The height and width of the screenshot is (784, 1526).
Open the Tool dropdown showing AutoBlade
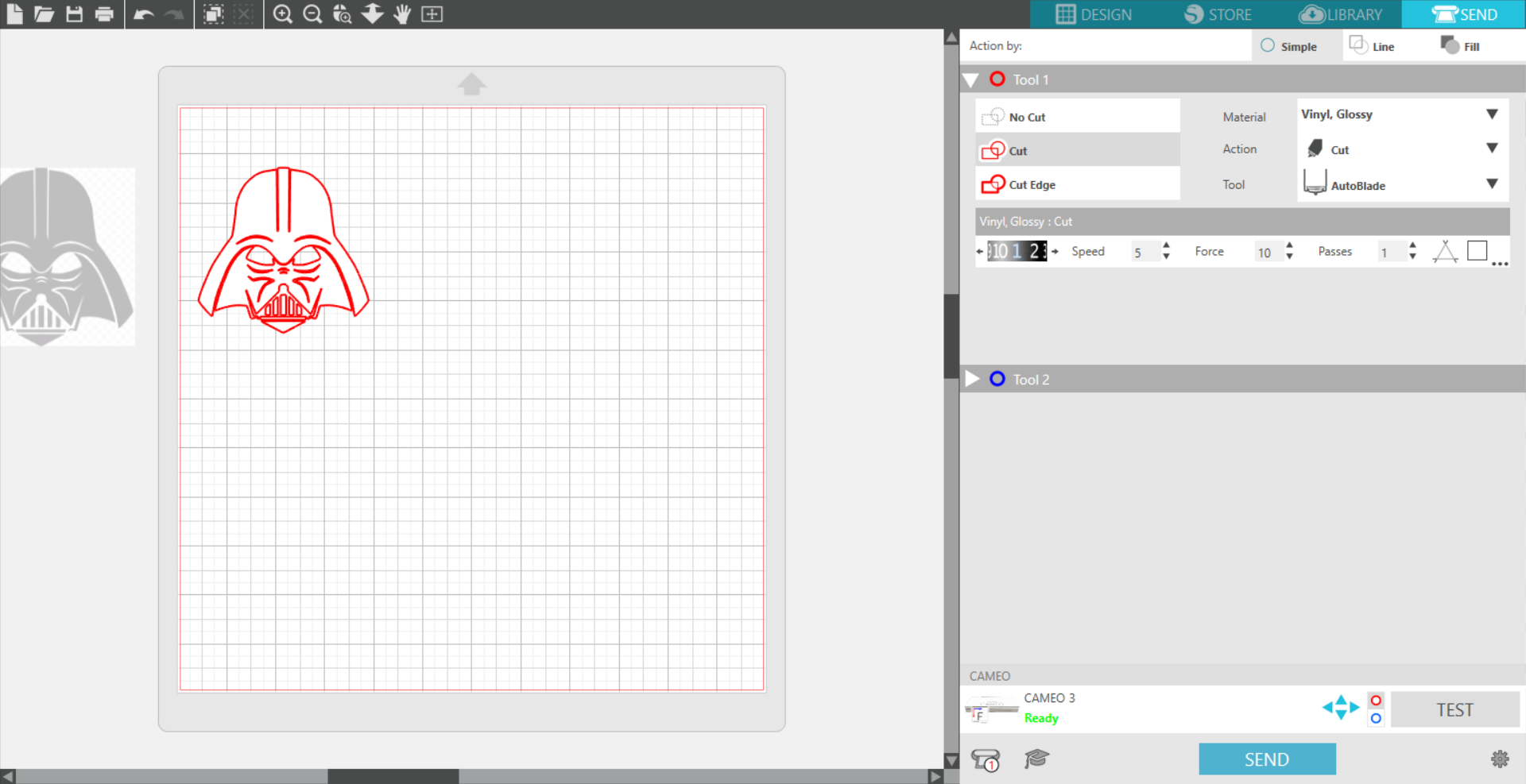[1402, 183]
